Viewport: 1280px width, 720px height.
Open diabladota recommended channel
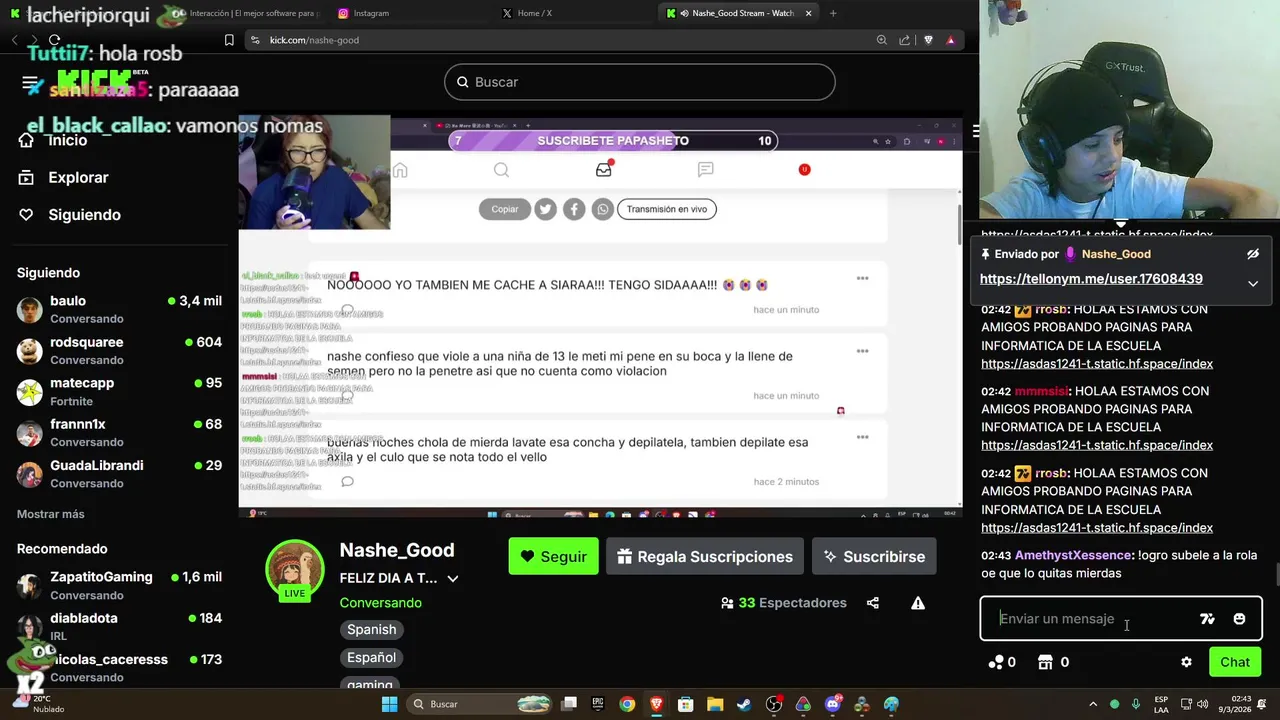(x=119, y=626)
